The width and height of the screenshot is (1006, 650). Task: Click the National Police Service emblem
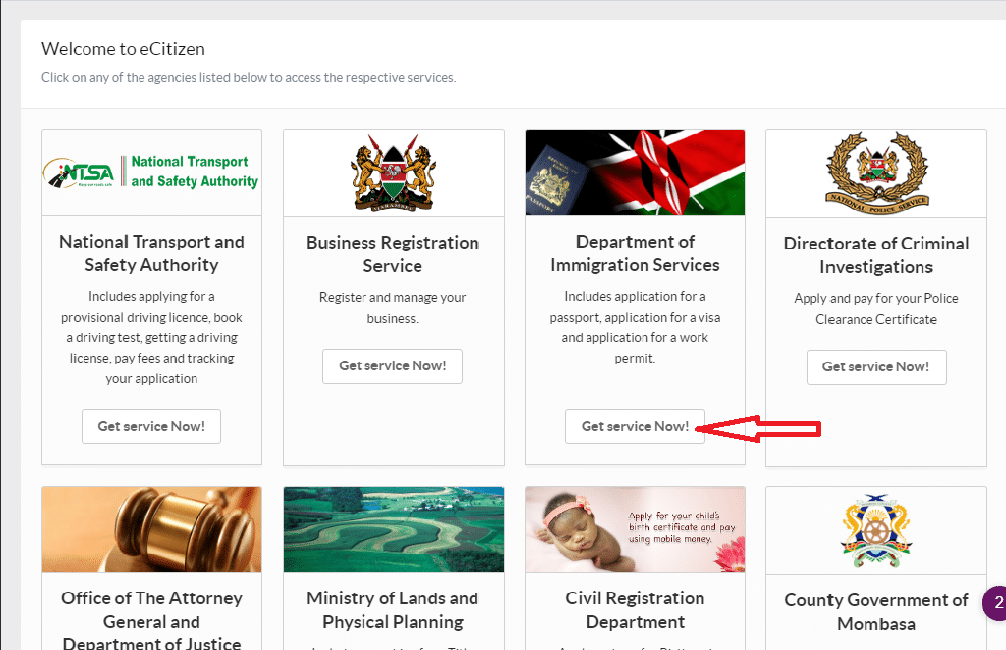coord(876,173)
